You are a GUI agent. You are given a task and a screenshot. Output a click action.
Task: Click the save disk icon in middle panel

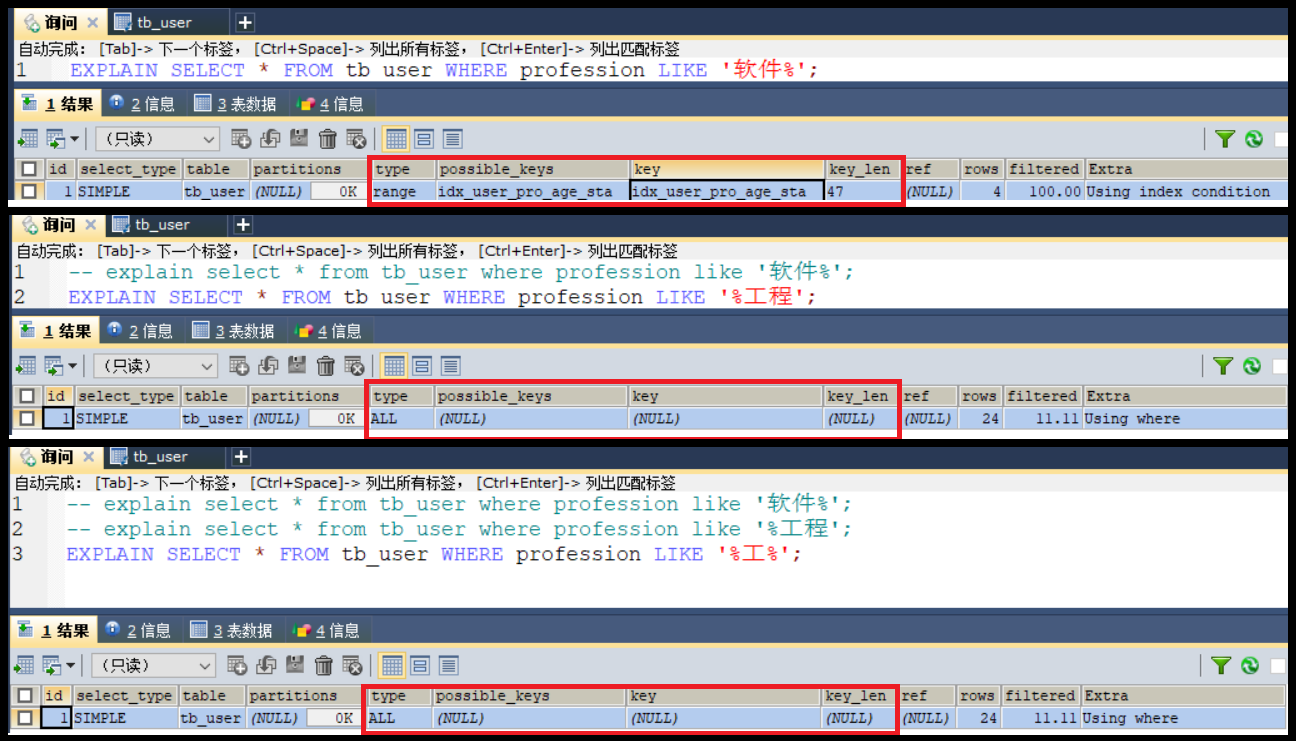pyautogui.click(x=296, y=366)
